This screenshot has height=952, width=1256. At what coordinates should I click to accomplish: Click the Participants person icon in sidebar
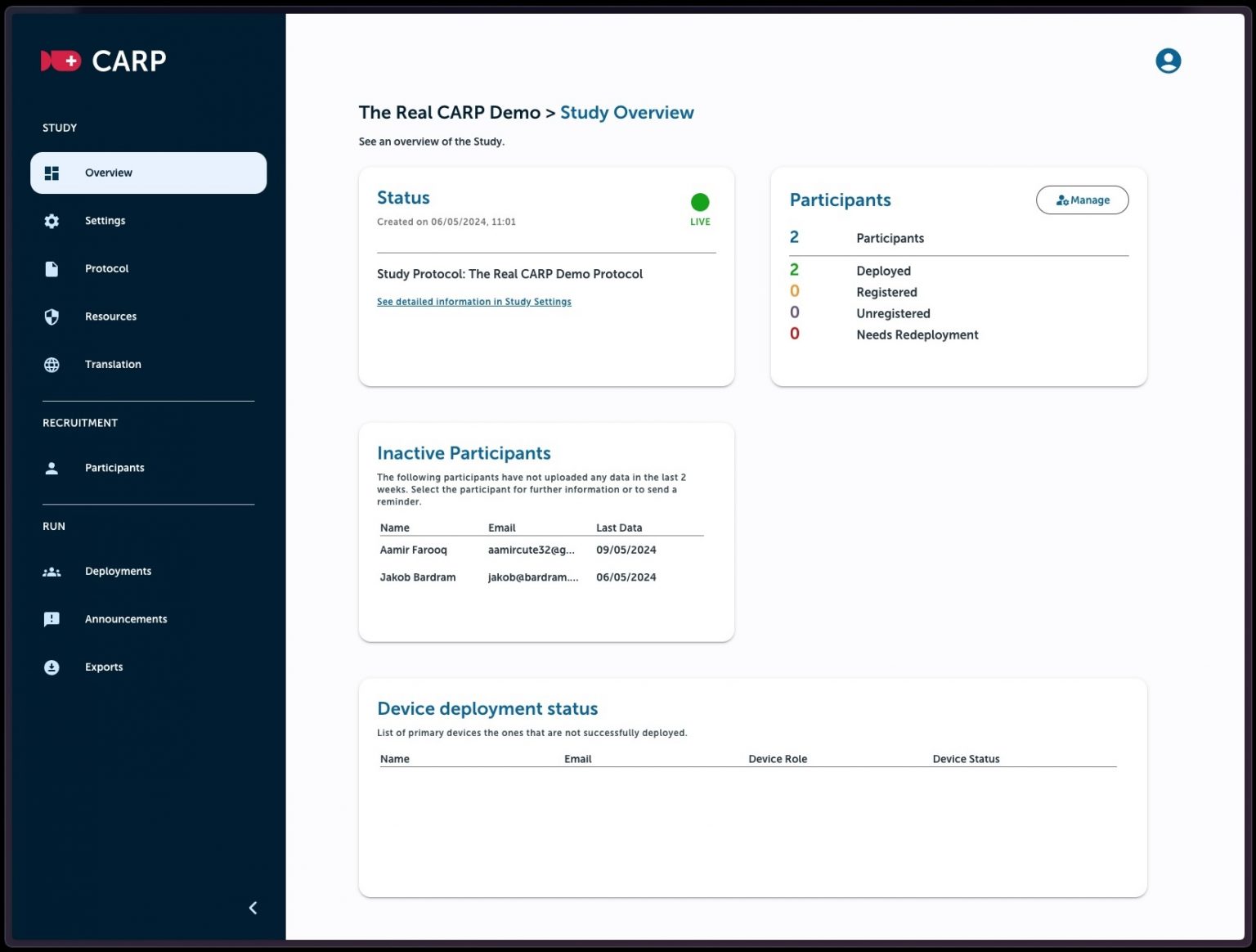click(52, 468)
